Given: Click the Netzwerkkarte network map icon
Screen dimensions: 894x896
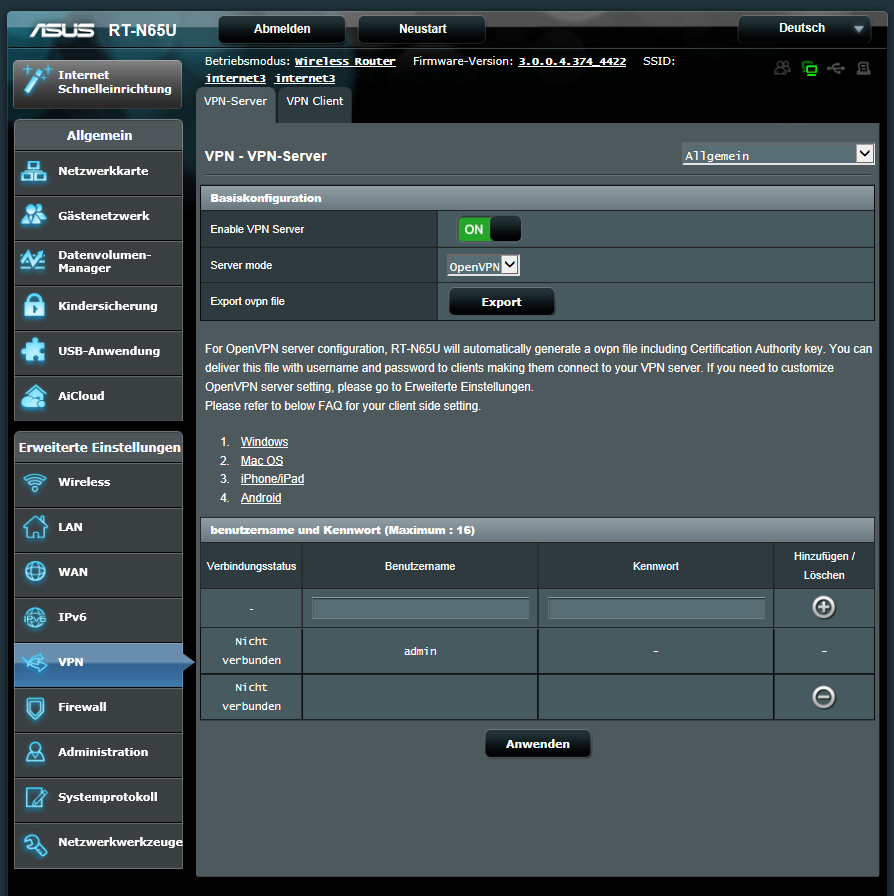Looking at the screenshot, I should [x=35, y=171].
